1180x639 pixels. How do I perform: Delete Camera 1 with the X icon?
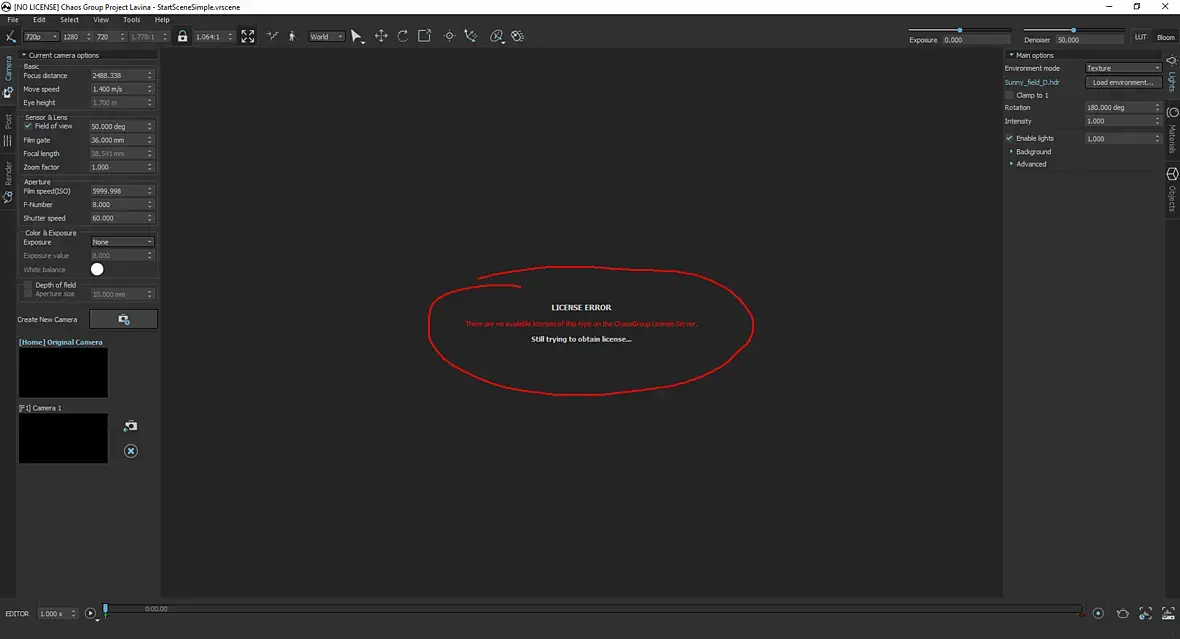click(x=131, y=451)
